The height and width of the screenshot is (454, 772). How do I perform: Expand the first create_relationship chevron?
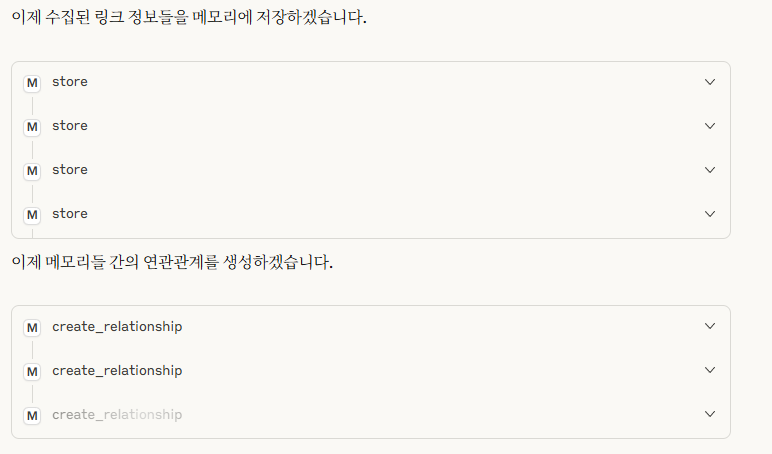click(x=710, y=326)
